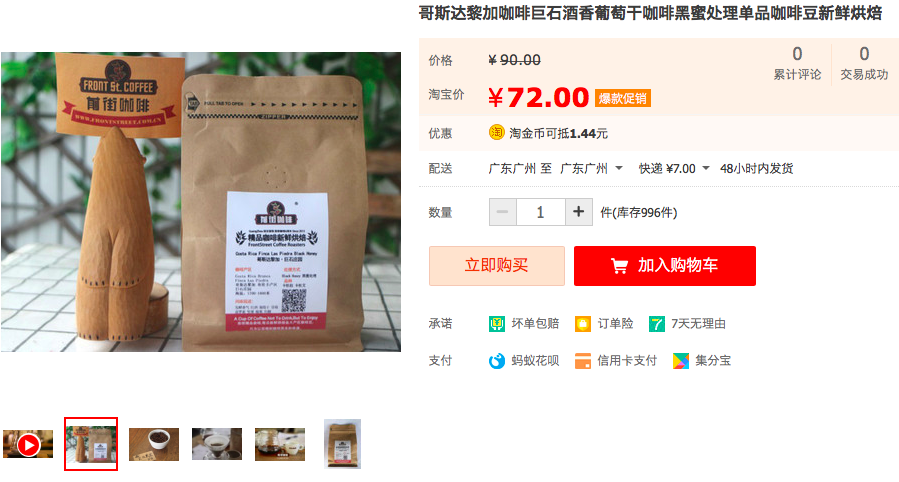The width and height of the screenshot is (899, 482).
Task: Click the 立即购买 buy now button
Action: [497, 266]
